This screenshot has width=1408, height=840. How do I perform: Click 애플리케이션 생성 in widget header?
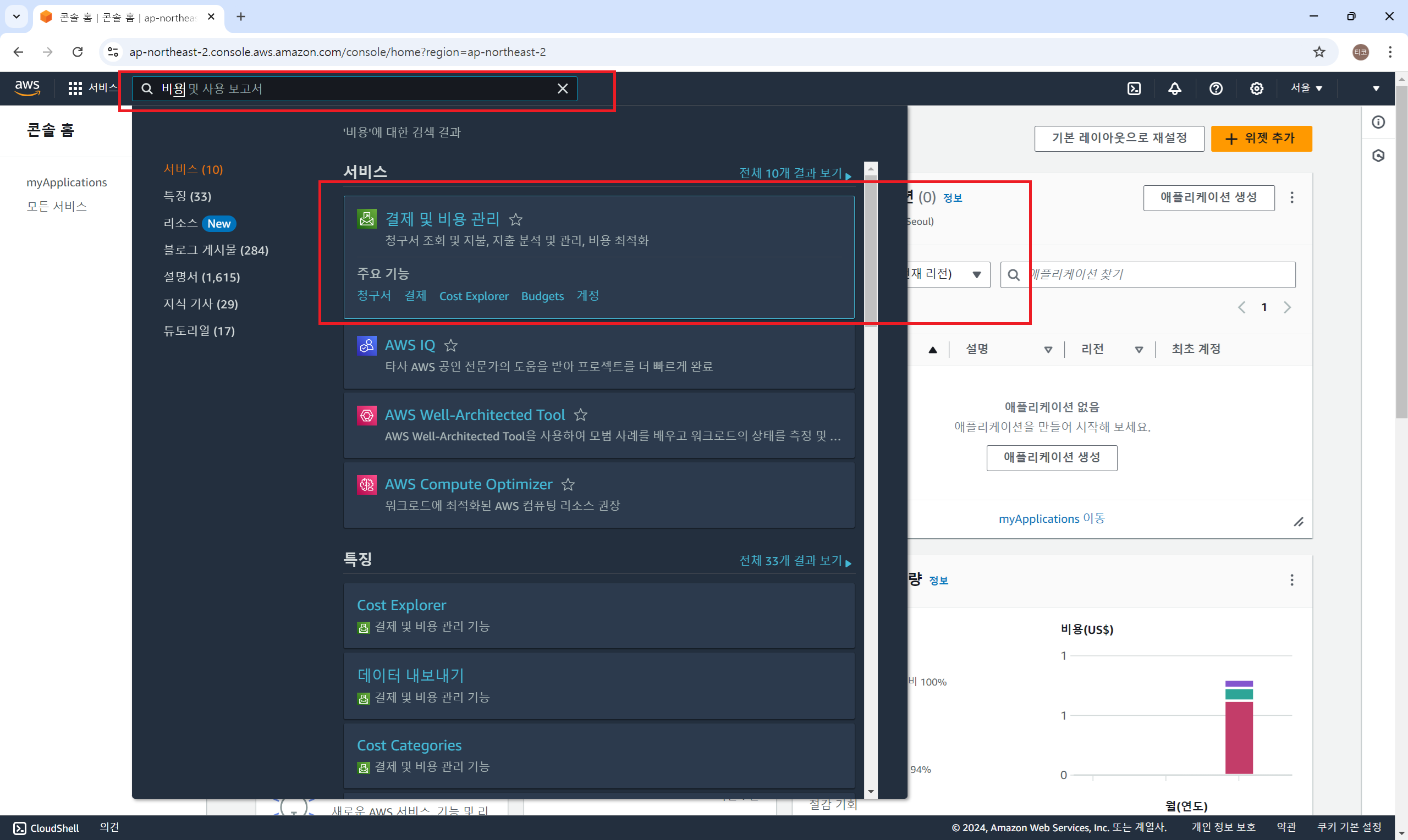pos(1208,197)
